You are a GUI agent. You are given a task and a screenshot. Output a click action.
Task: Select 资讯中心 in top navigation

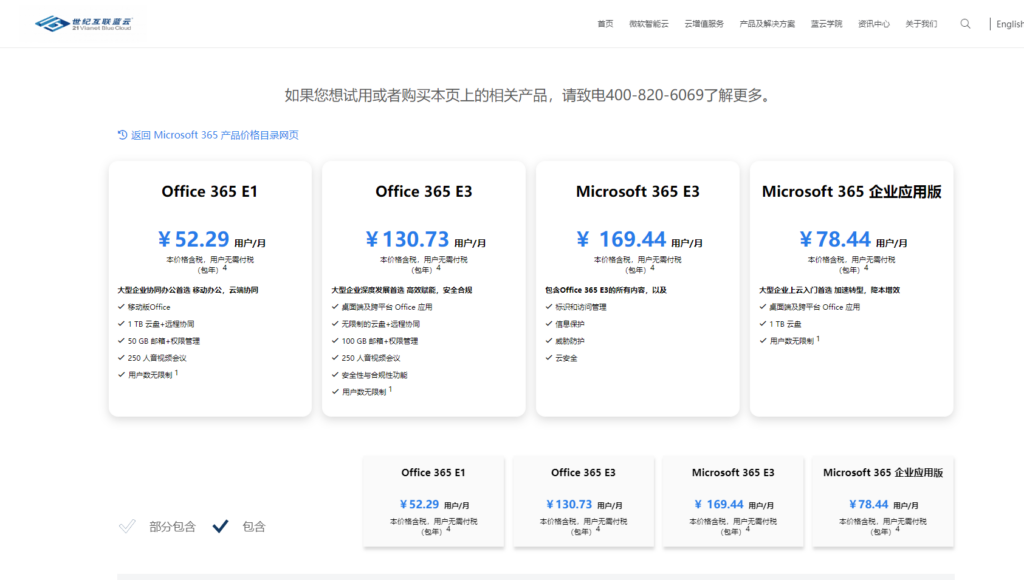click(874, 24)
